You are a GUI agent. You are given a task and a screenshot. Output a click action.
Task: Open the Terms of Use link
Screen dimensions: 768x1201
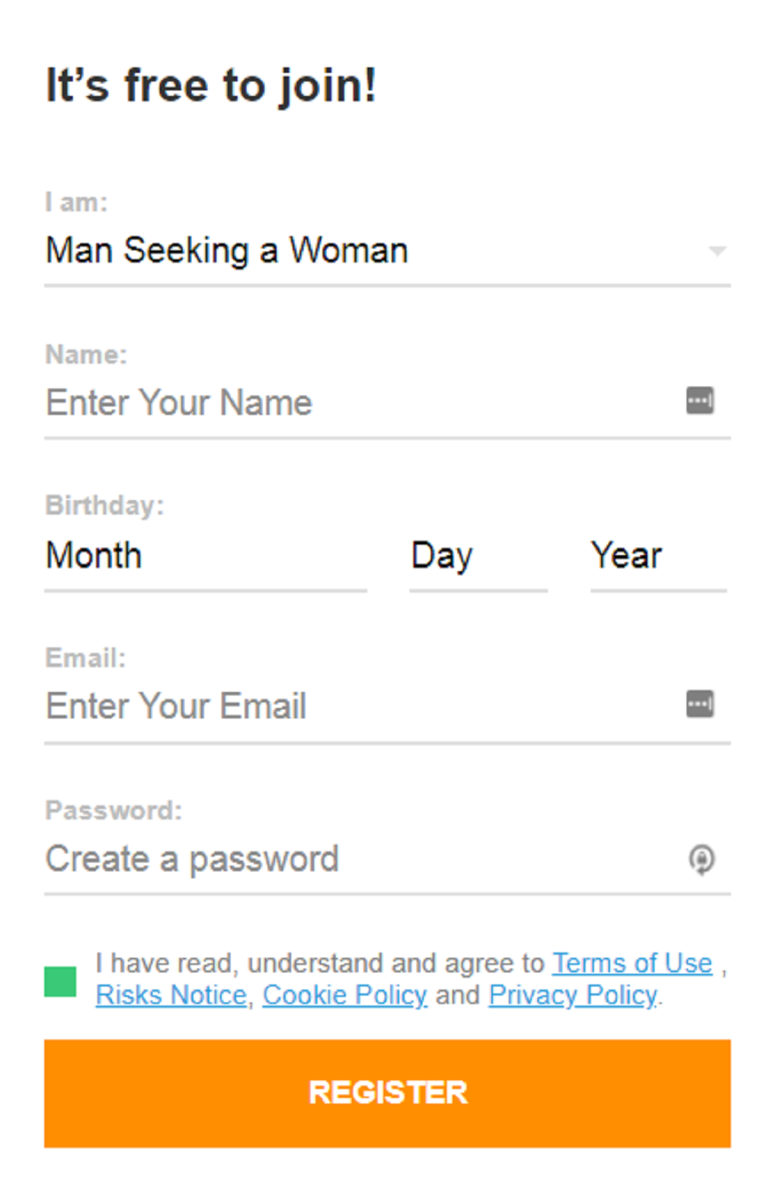631,963
